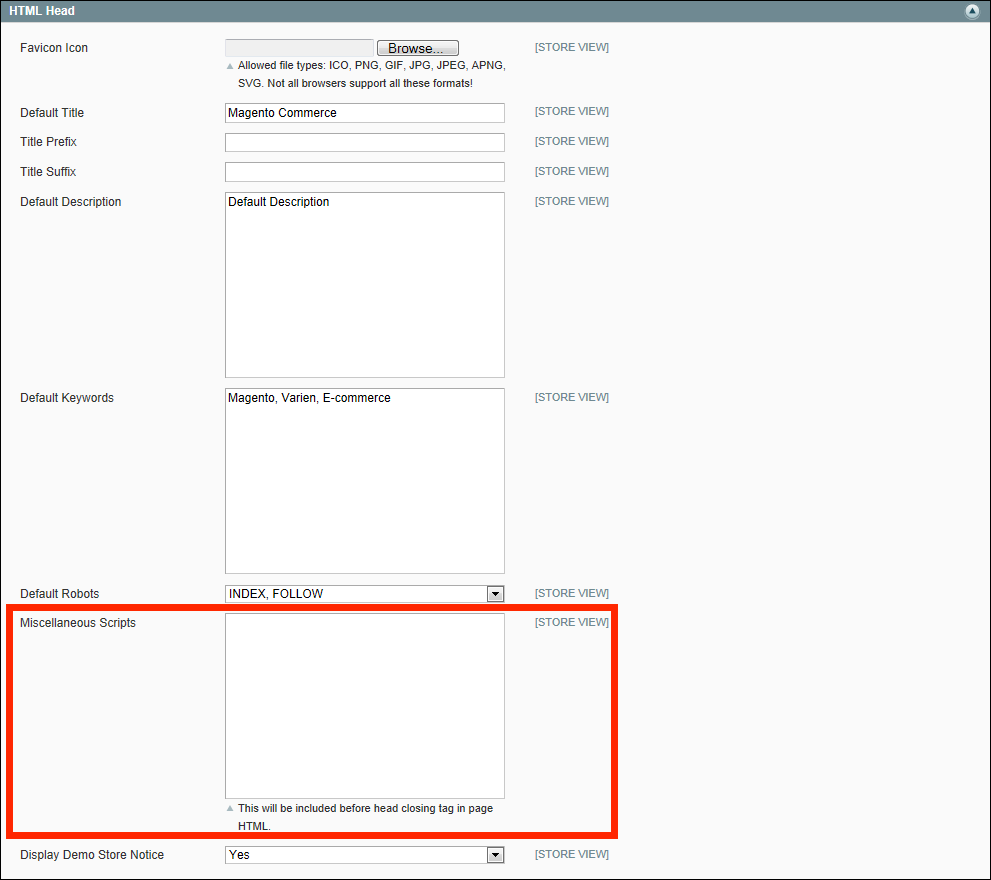This screenshot has width=991, height=880.
Task: Click the Browse button for Favicon Icon
Action: (418, 48)
